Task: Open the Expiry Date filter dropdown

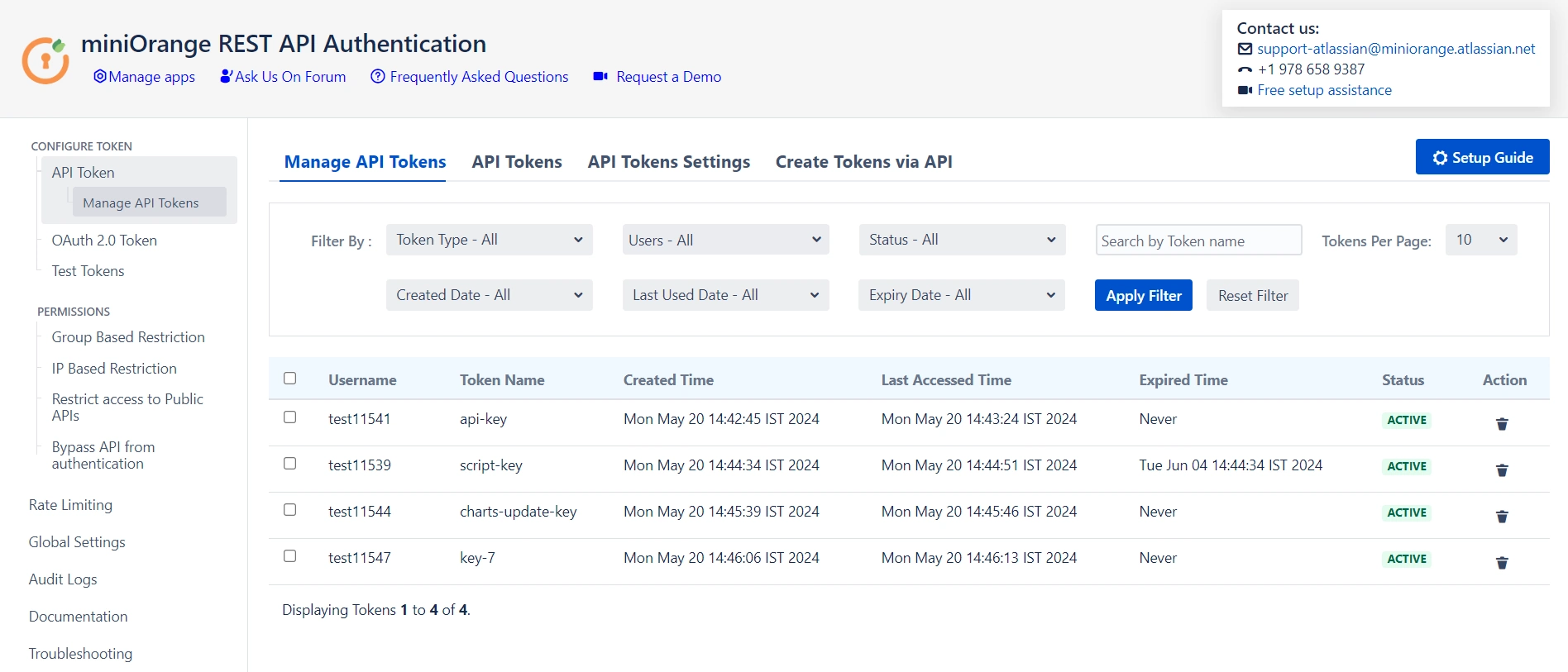Action: [962, 295]
